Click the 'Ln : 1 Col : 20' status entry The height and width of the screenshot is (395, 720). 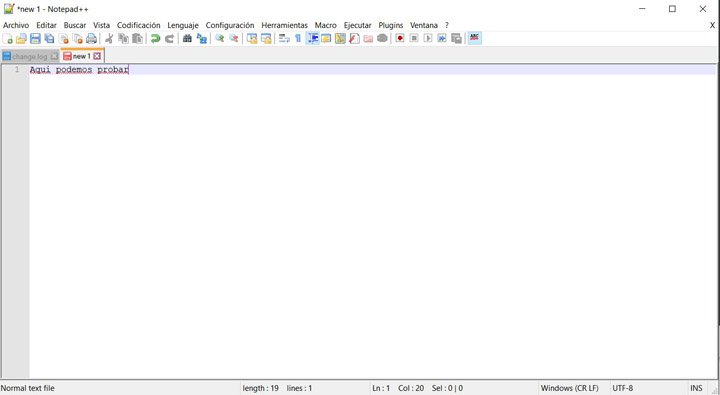coord(398,388)
